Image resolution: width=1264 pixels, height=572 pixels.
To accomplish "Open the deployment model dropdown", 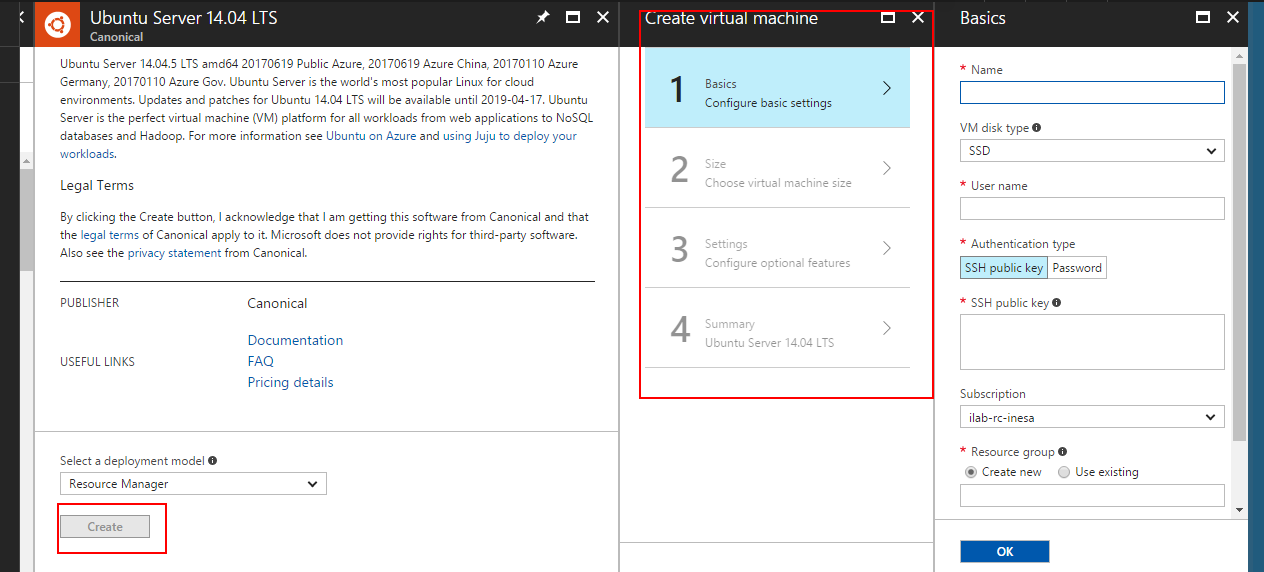I will [x=193, y=484].
